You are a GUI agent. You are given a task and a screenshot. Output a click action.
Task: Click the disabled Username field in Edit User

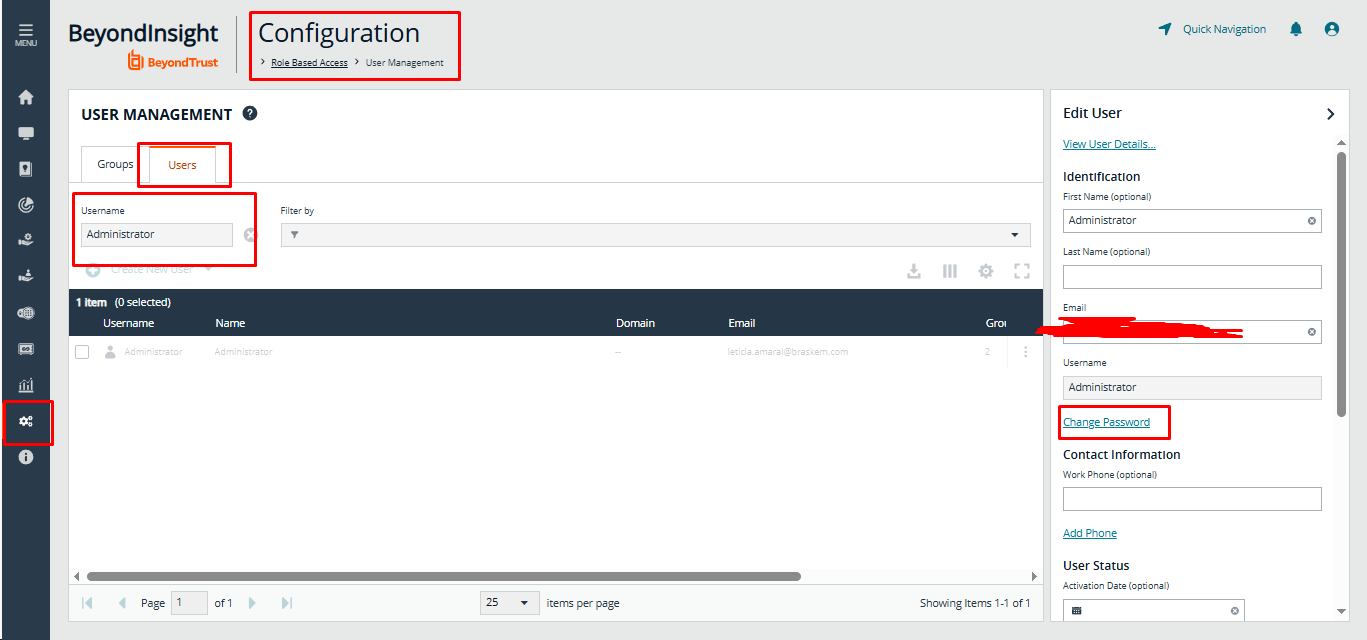(x=1192, y=387)
